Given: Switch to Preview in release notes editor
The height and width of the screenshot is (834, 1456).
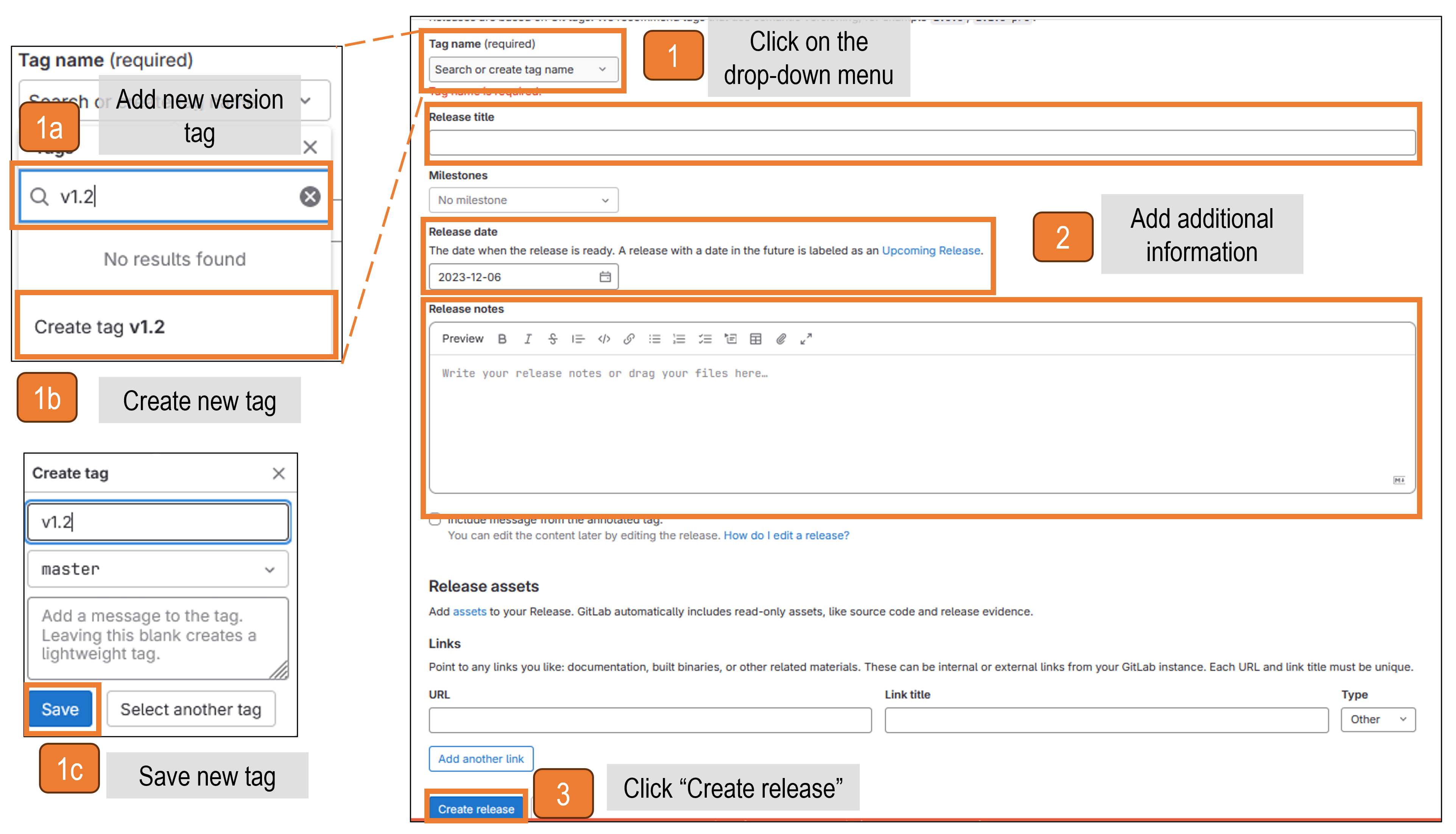Looking at the screenshot, I should pos(462,339).
